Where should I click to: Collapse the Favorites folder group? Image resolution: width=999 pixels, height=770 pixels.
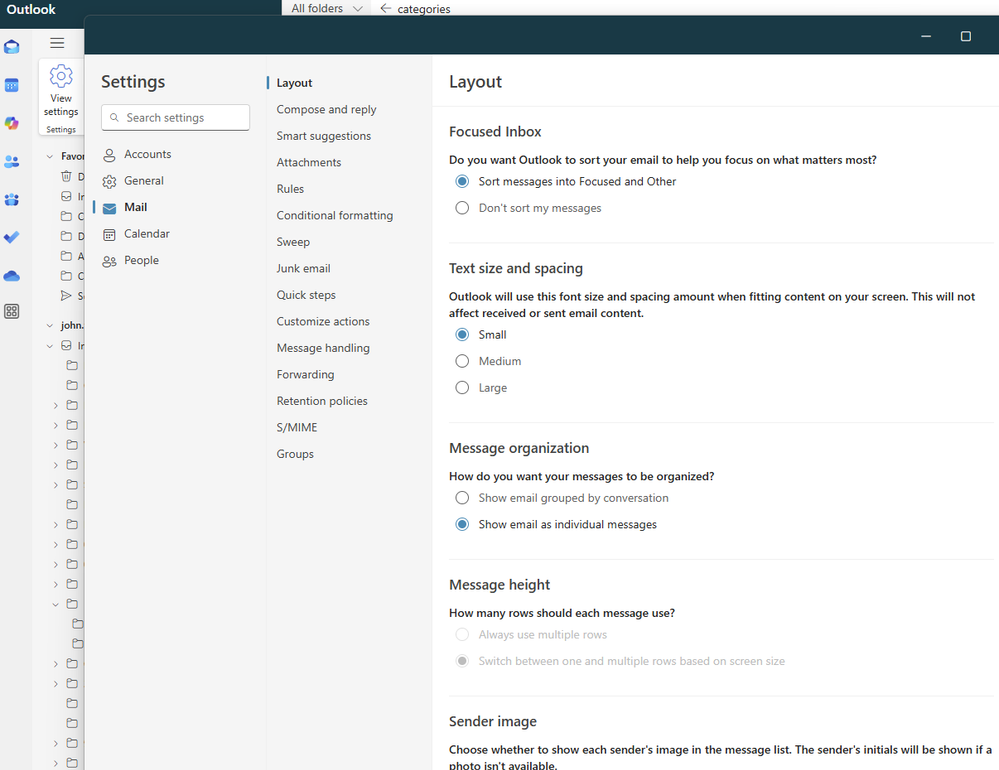(50, 156)
